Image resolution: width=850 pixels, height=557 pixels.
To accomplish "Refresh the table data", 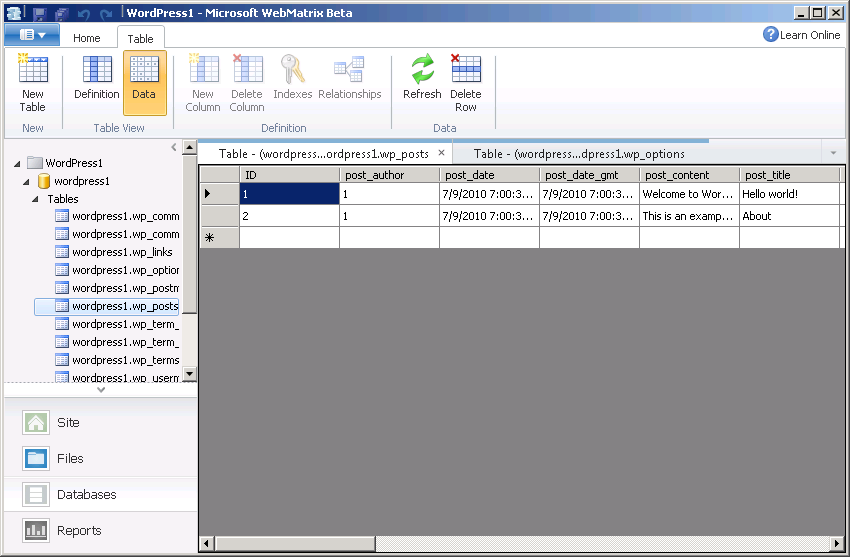I will pos(422,77).
